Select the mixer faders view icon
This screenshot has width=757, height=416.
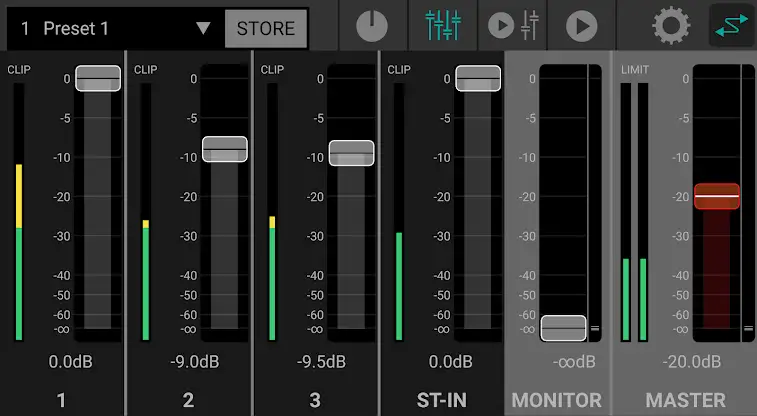pyautogui.click(x=443, y=25)
